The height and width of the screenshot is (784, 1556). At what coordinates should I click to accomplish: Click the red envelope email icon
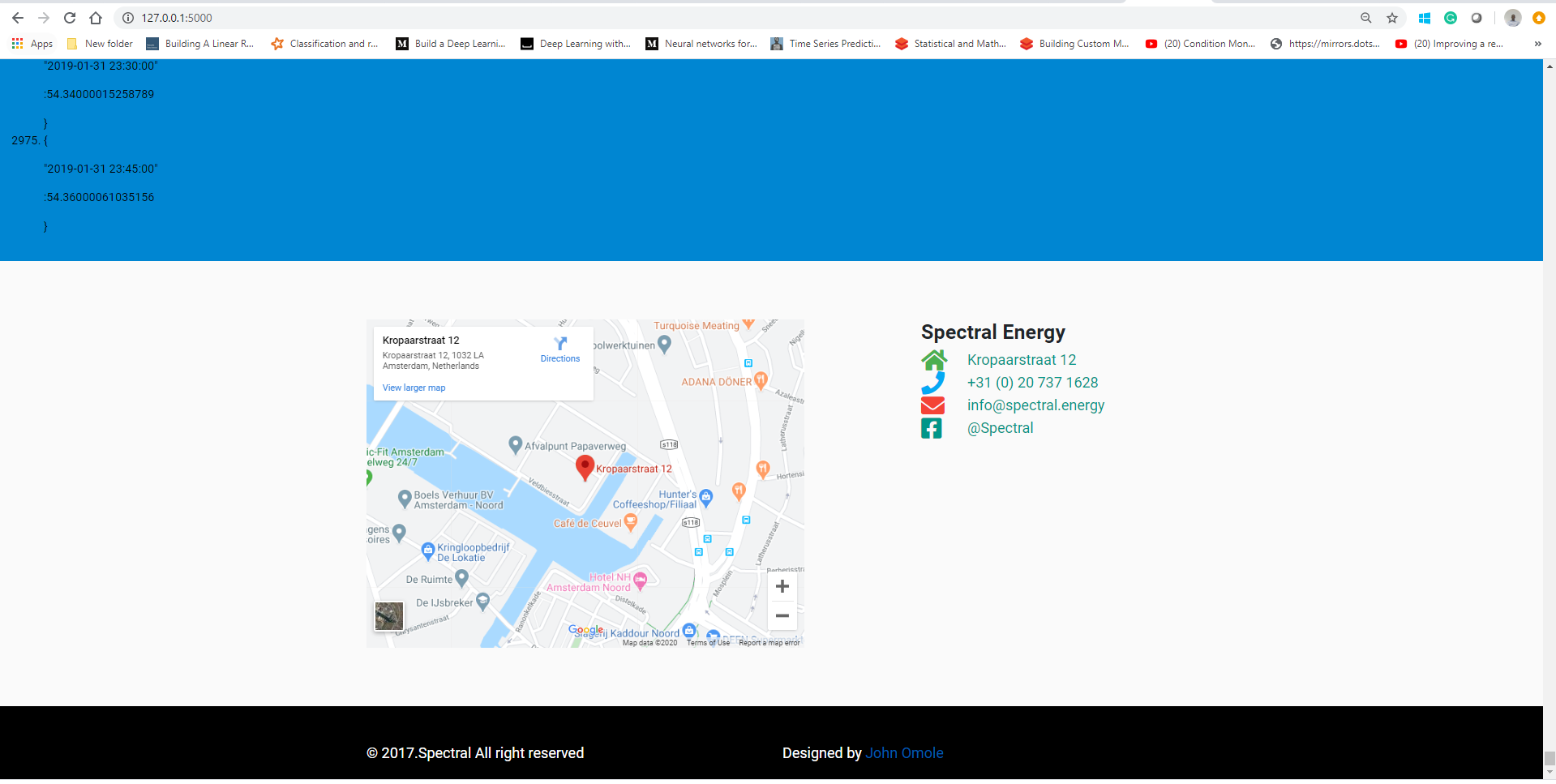[x=933, y=405]
